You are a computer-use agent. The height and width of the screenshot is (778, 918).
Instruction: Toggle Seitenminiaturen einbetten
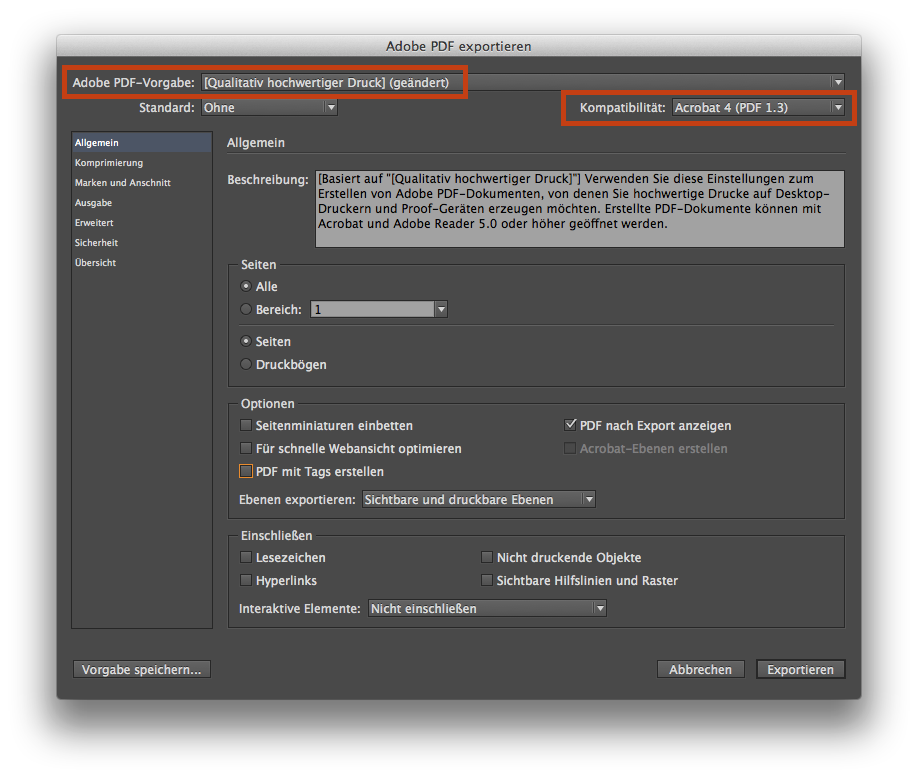point(245,425)
